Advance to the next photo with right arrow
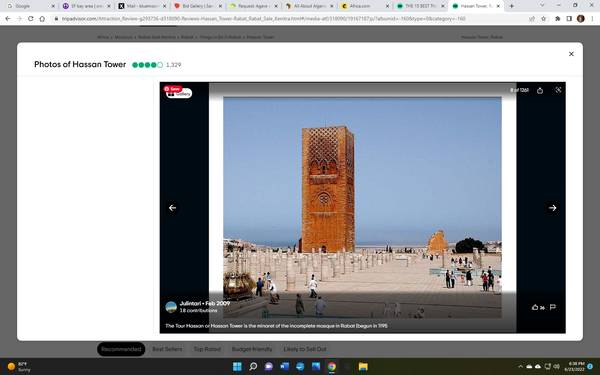Image resolution: width=600 pixels, height=375 pixels. tap(552, 208)
